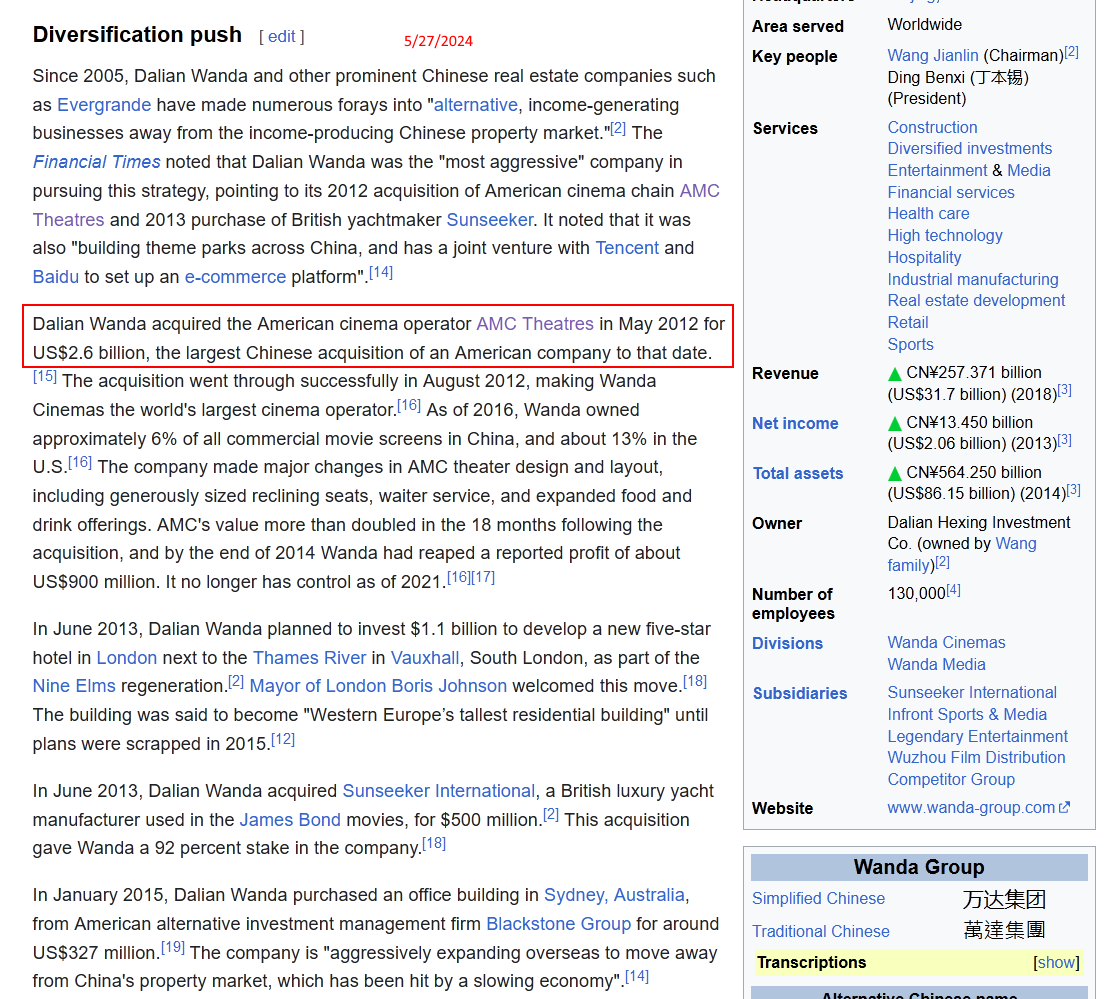This screenshot has width=1104, height=999.
Task: Open Sunseeker International in the Subsidiaries list
Action: point(972,693)
